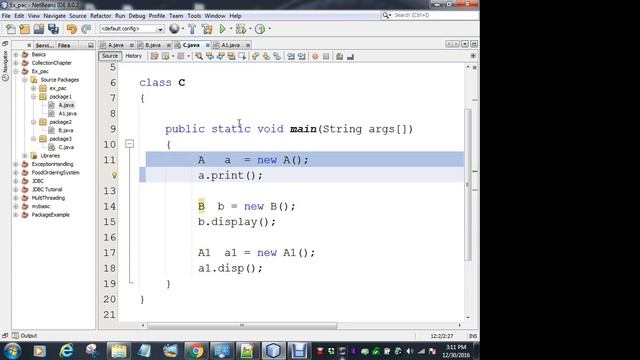This screenshot has height=360, width=640.
Task: Click the editor horizontal scrollbar
Action: [242, 325]
